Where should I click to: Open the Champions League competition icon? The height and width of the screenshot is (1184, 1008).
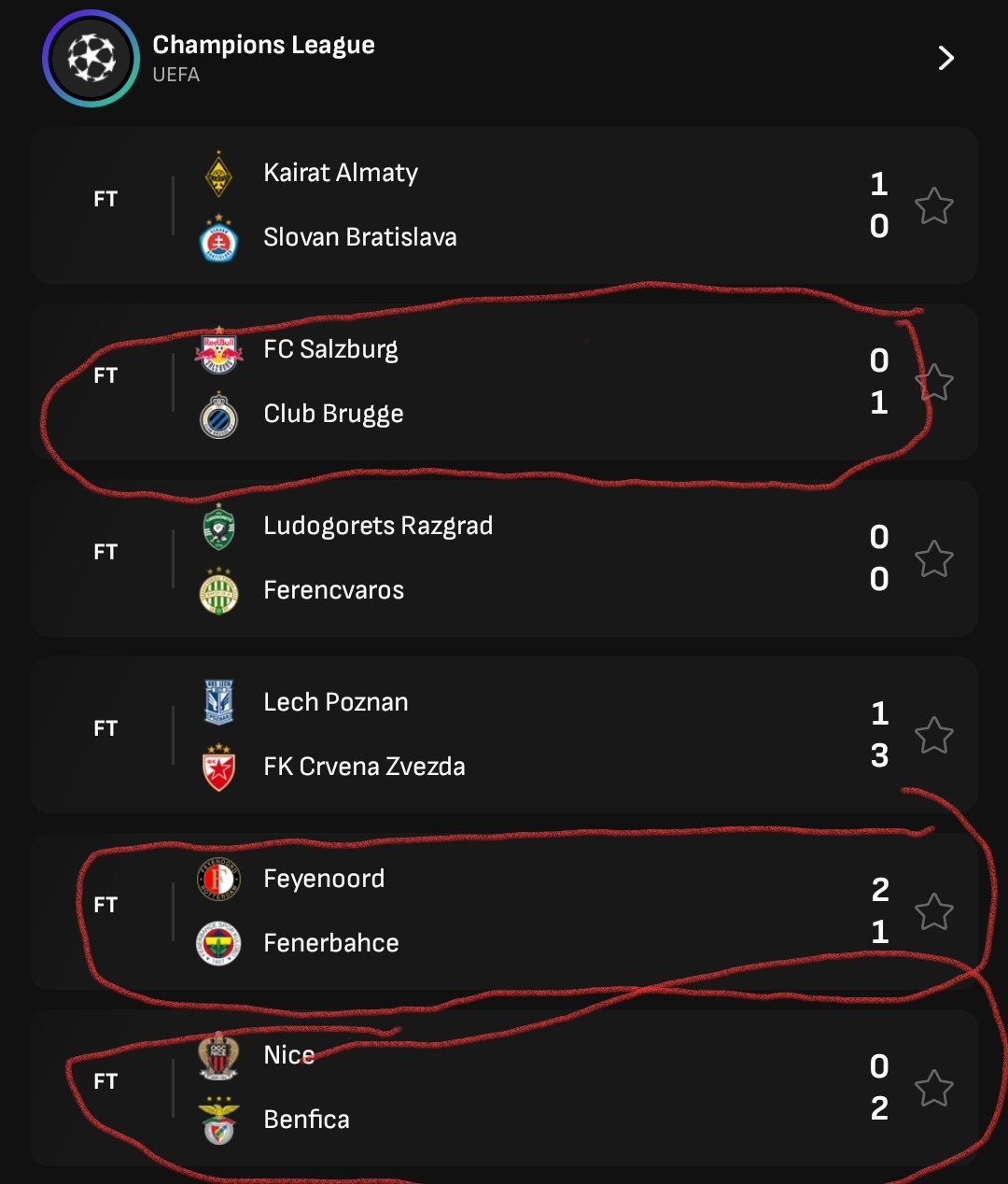pos(91,58)
